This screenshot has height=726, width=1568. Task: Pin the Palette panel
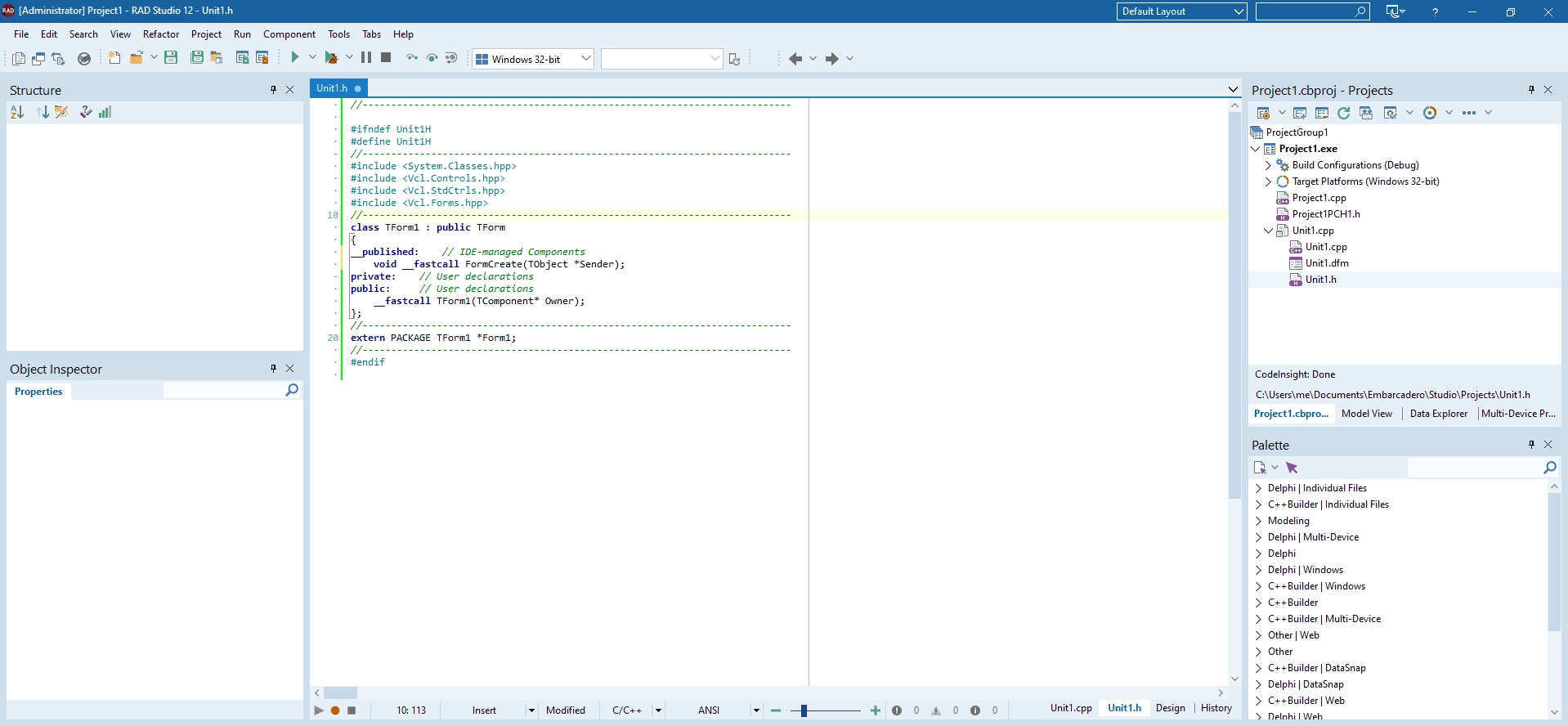1532,445
